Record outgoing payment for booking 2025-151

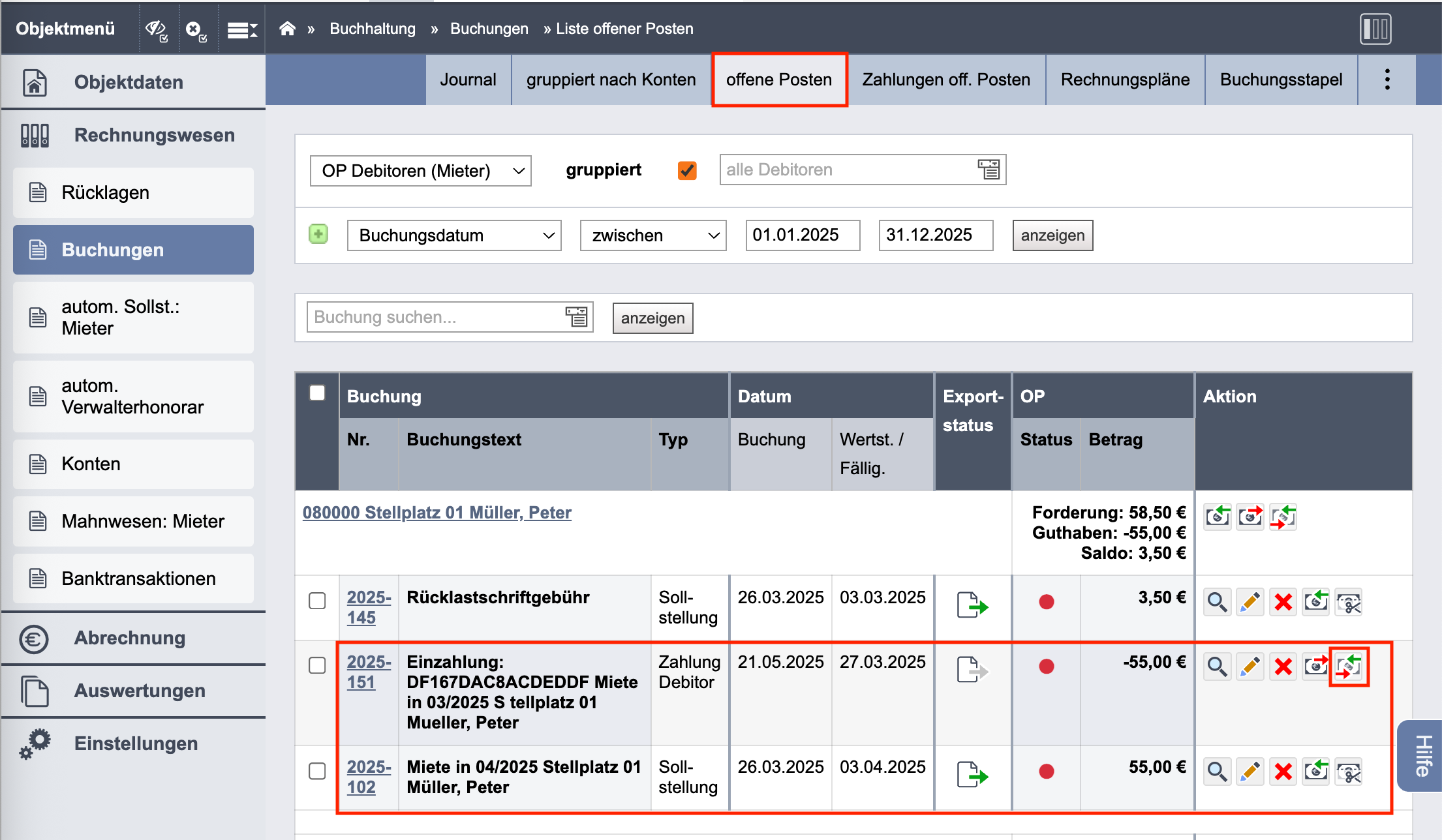coord(1316,667)
